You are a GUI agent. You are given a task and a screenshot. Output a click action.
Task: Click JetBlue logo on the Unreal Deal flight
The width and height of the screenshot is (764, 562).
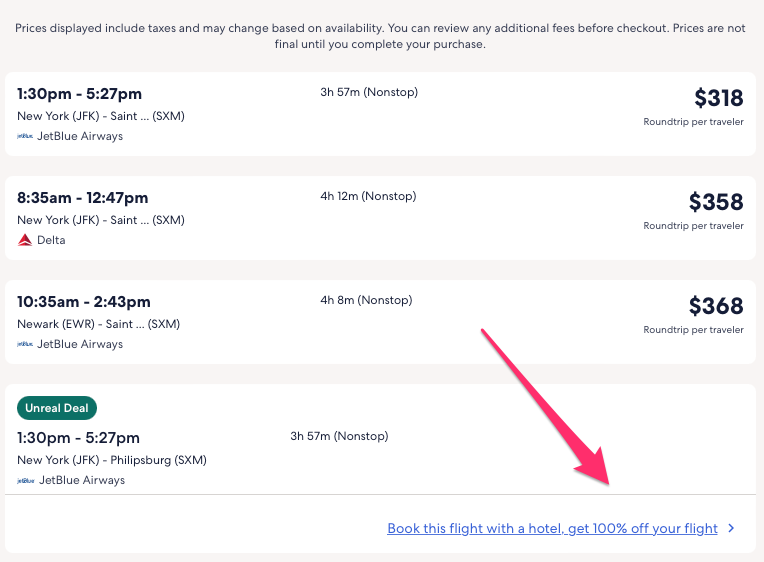click(25, 480)
